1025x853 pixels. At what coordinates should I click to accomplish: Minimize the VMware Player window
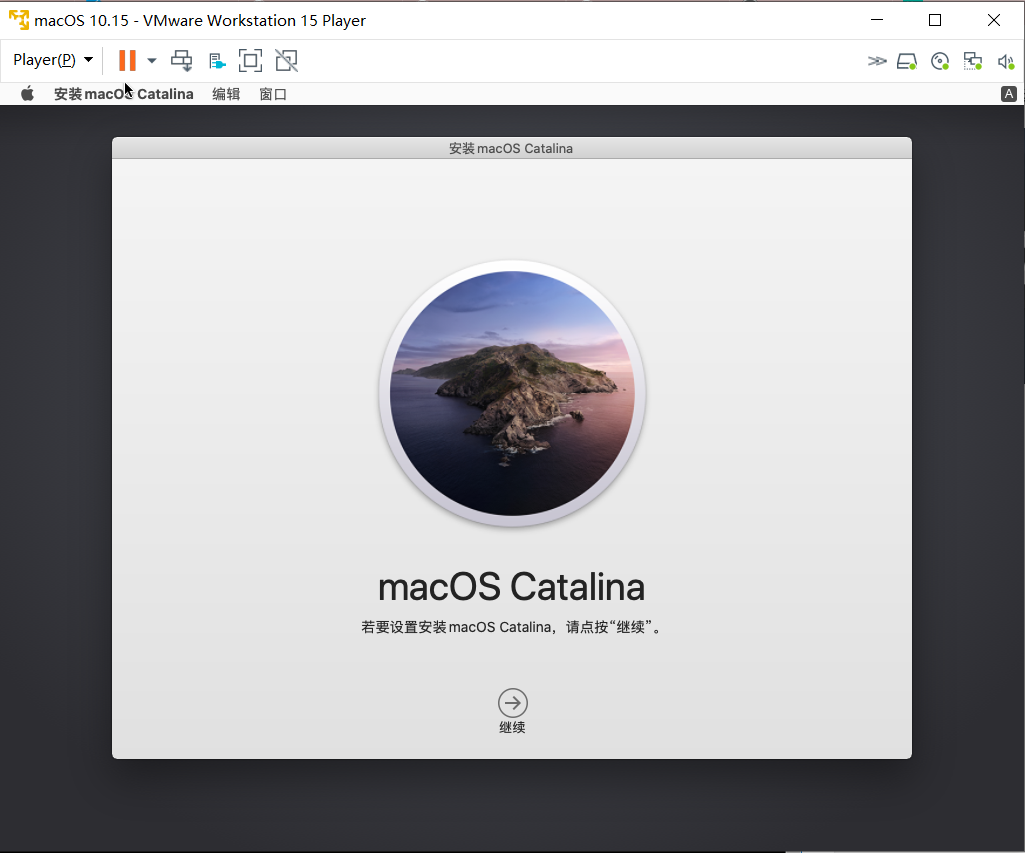point(877,20)
